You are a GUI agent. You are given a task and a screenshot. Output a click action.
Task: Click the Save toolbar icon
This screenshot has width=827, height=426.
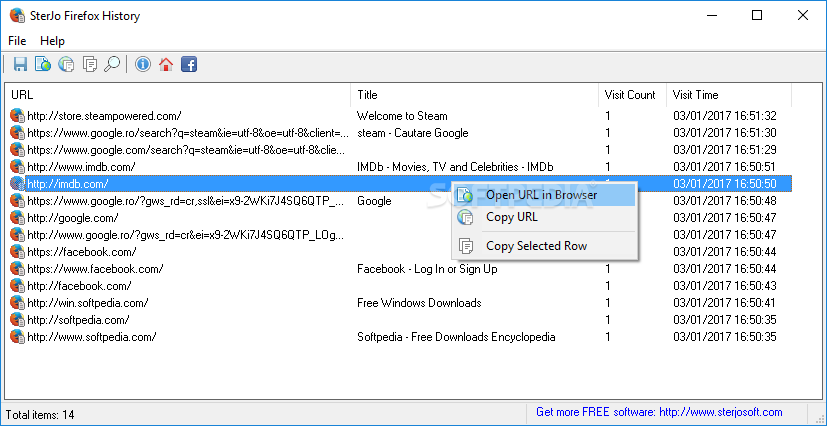[20, 64]
